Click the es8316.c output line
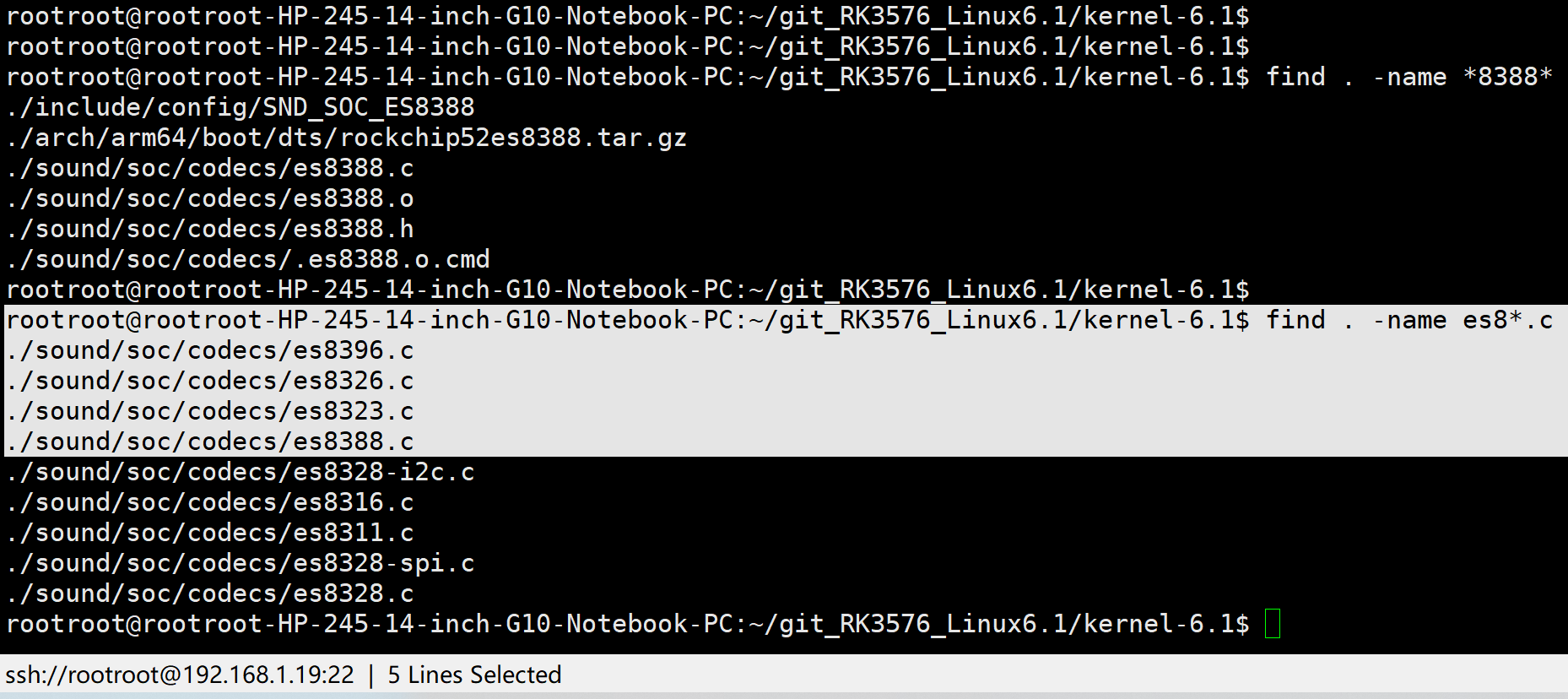1568x699 pixels. [210, 502]
